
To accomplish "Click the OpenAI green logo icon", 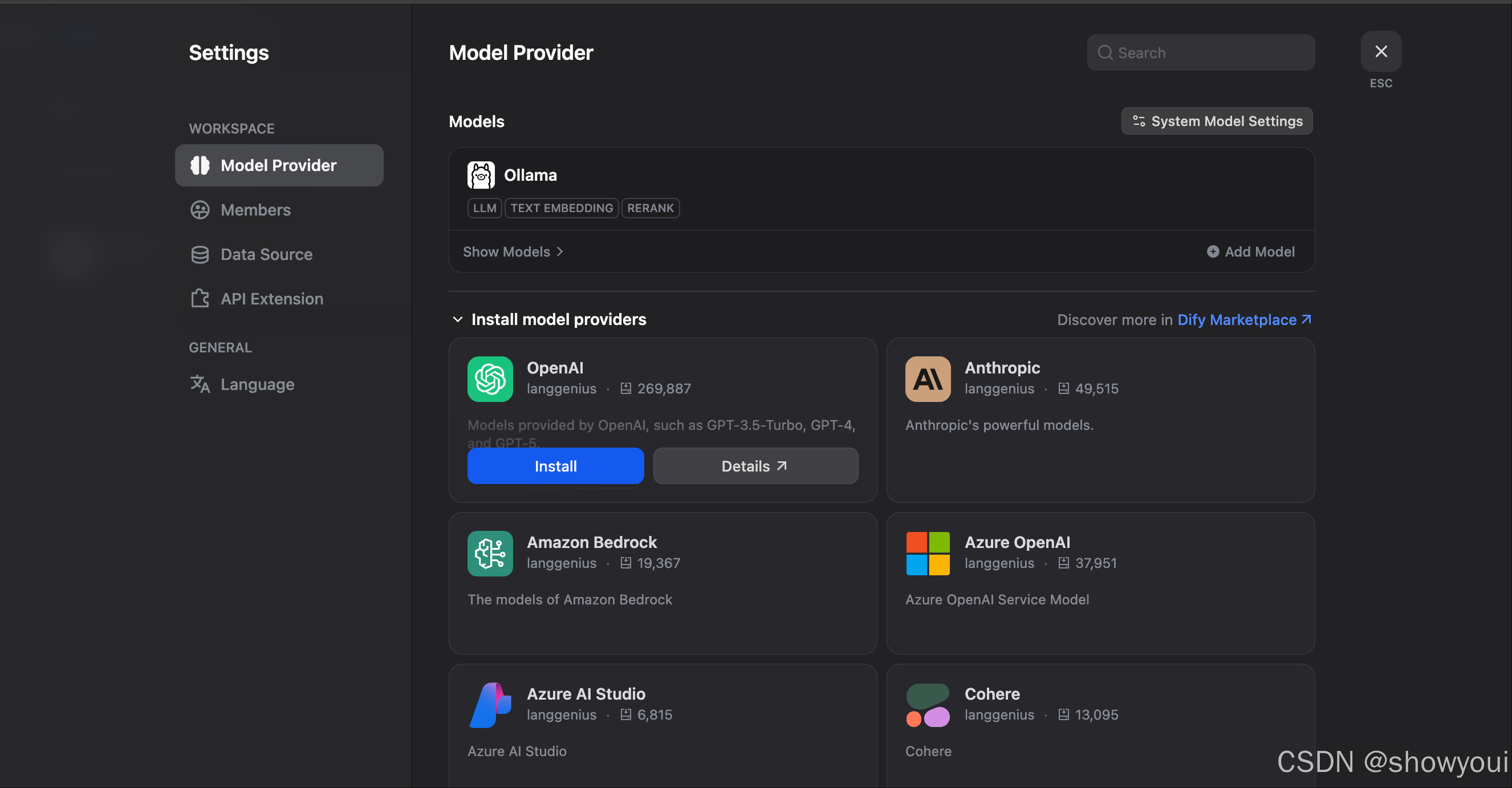I will coord(490,379).
